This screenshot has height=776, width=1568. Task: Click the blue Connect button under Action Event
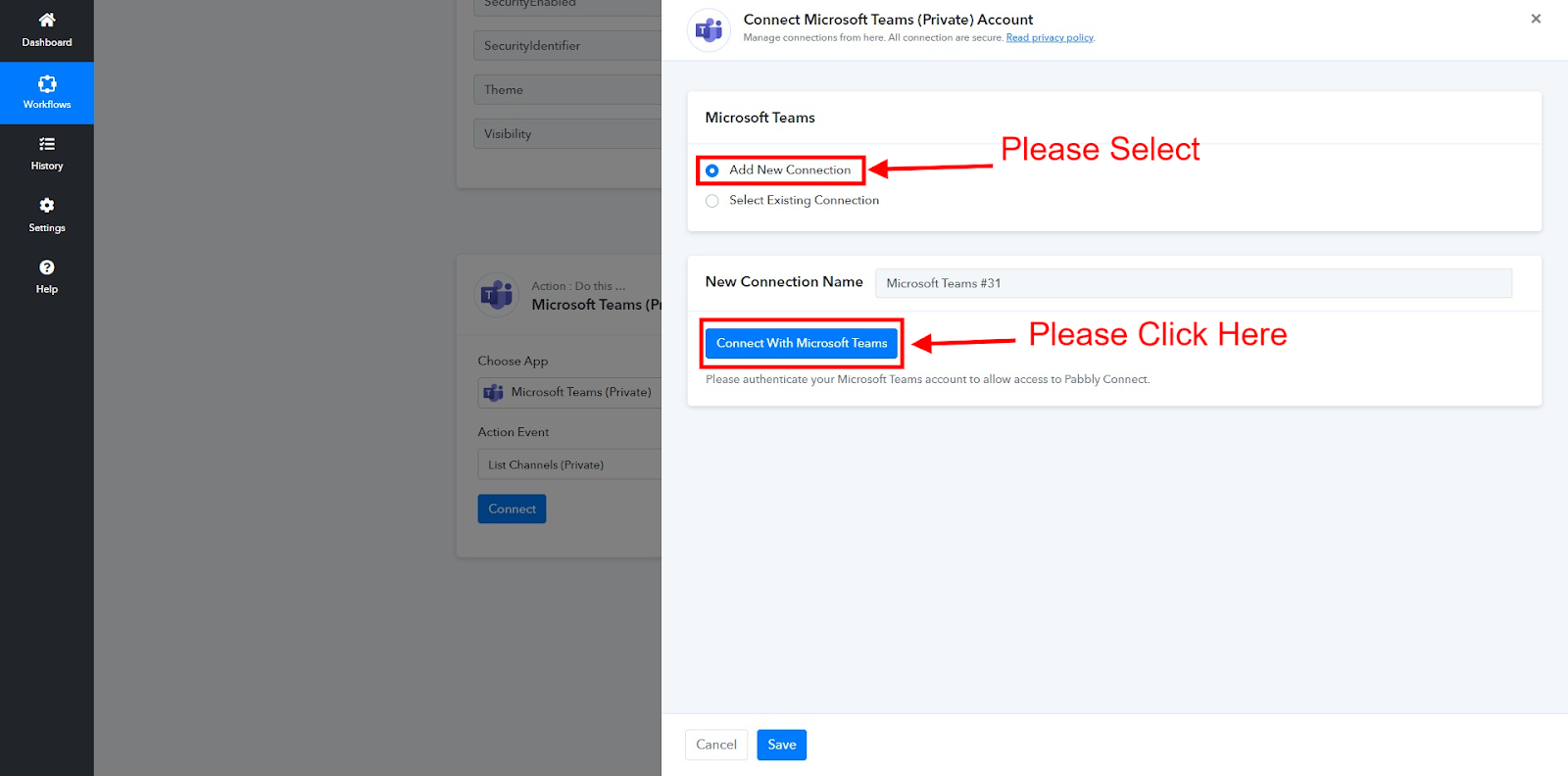[x=512, y=509]
